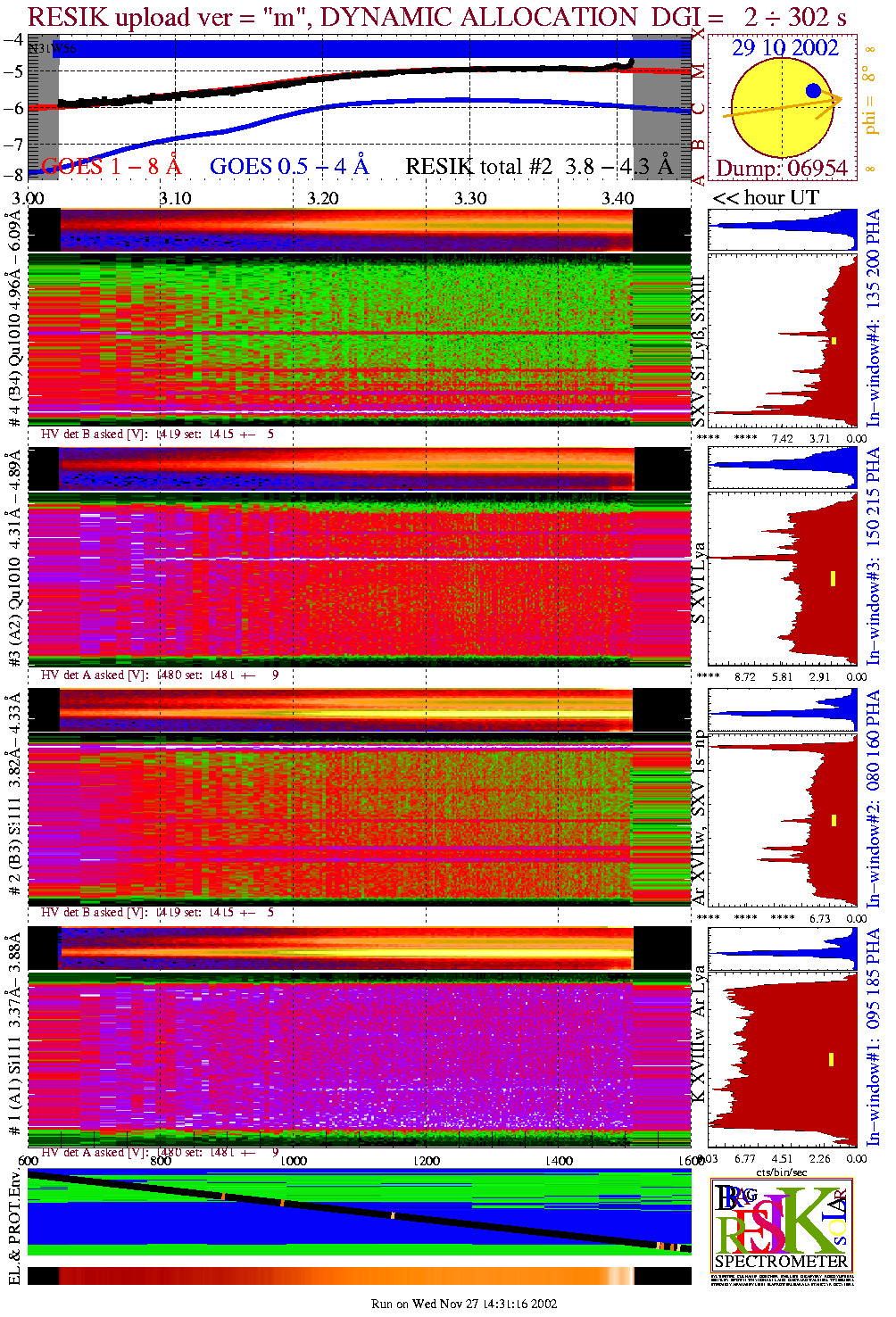Screen dimensions: 896x1317
Task: Click the 3.20 hour tick label
Action: point(322,198)
